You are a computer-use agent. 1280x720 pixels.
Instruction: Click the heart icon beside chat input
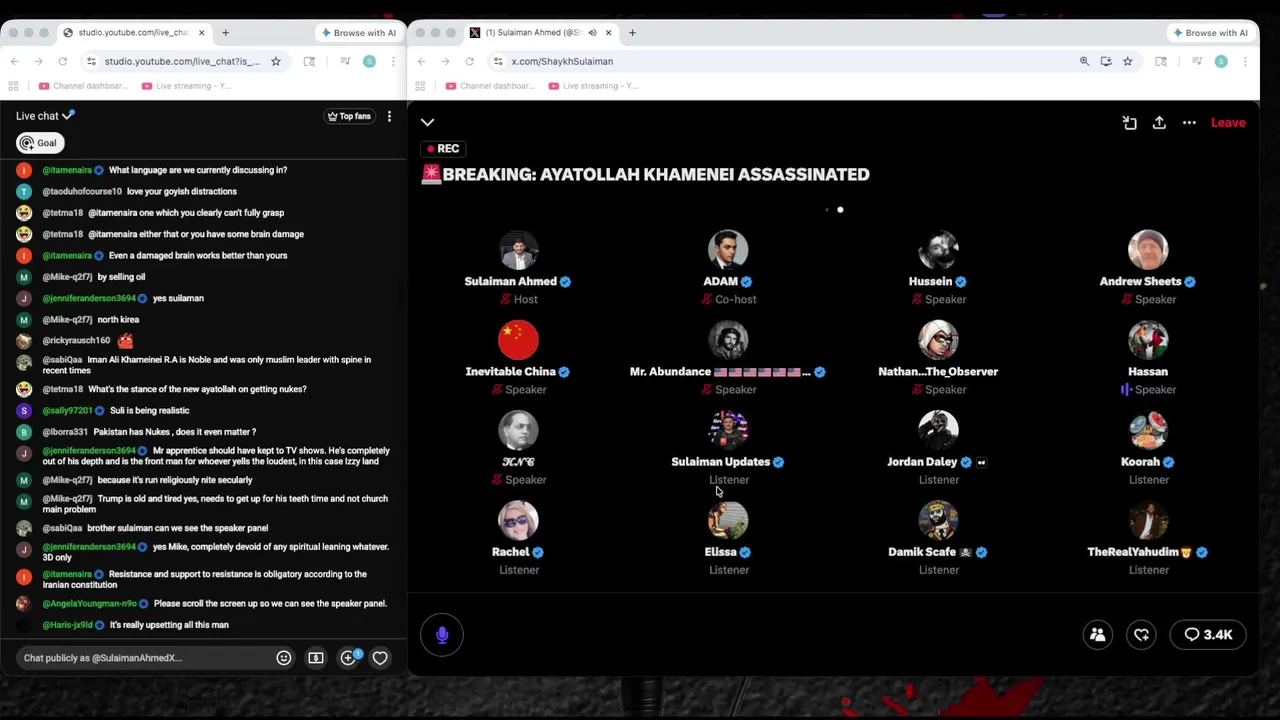click(x=380, y=658)
